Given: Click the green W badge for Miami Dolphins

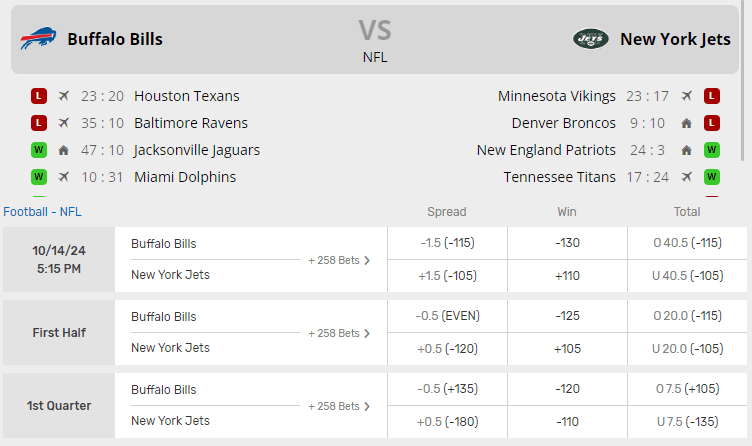Looking at the screenshot, I should click(x=39, y=177).
